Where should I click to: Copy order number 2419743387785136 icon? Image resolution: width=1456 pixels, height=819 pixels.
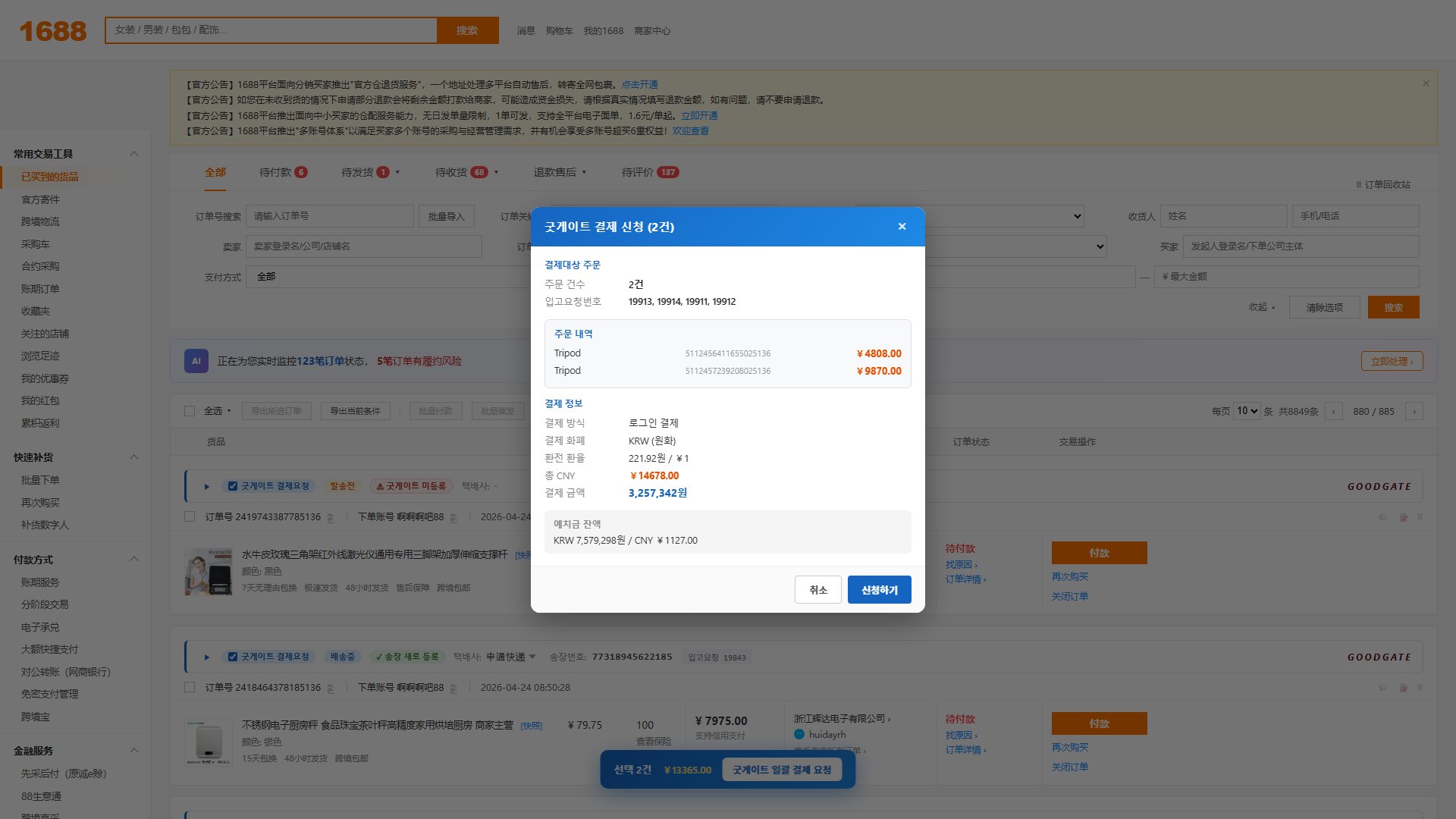click(x=331, y=517)
